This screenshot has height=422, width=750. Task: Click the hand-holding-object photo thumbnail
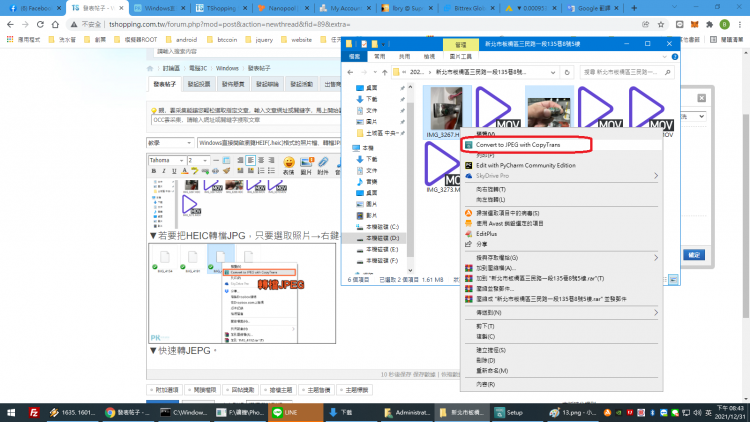(549, 111)
